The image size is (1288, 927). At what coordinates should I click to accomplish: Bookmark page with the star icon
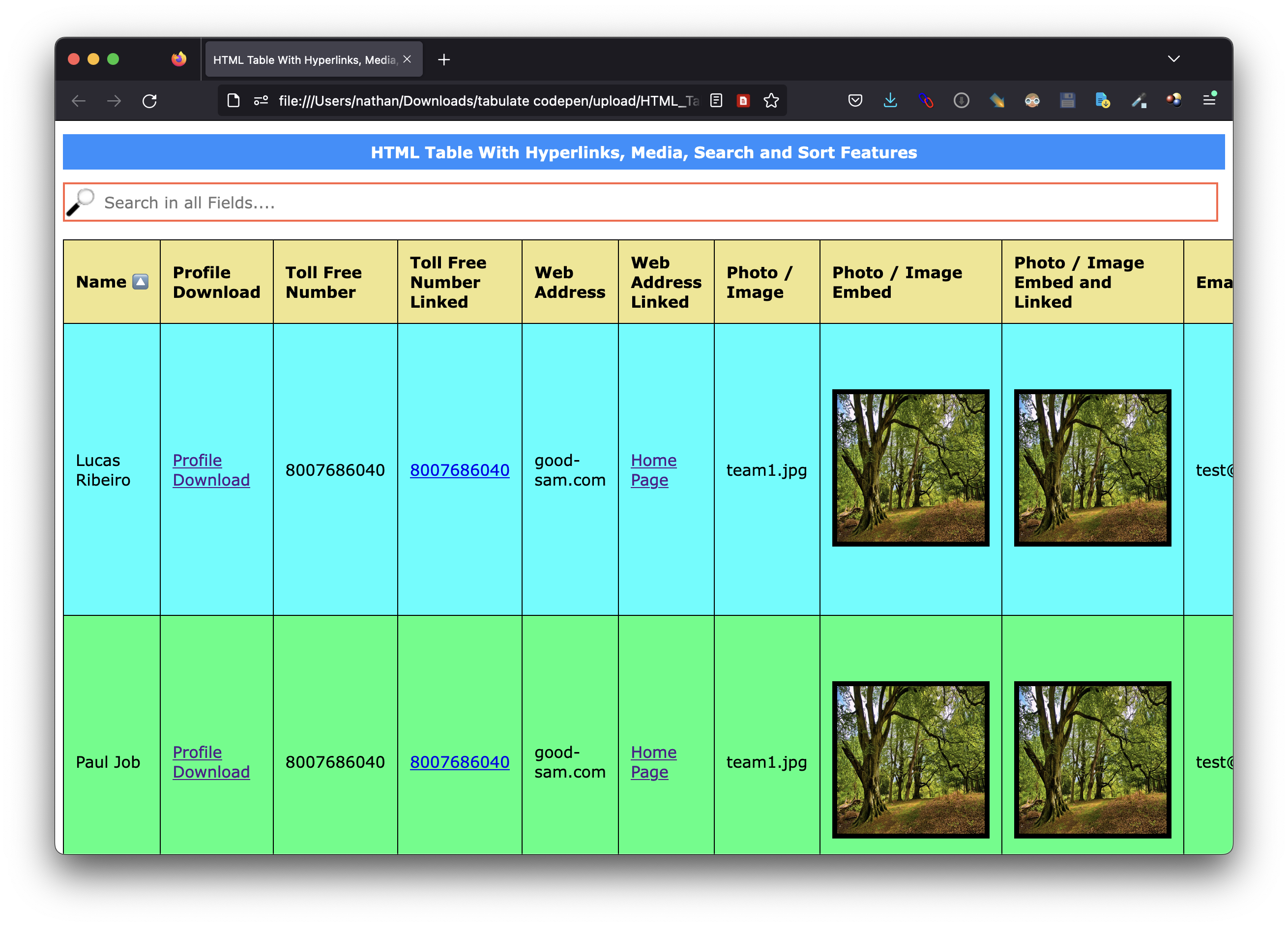pyautogui.click(x=771, y=100)
